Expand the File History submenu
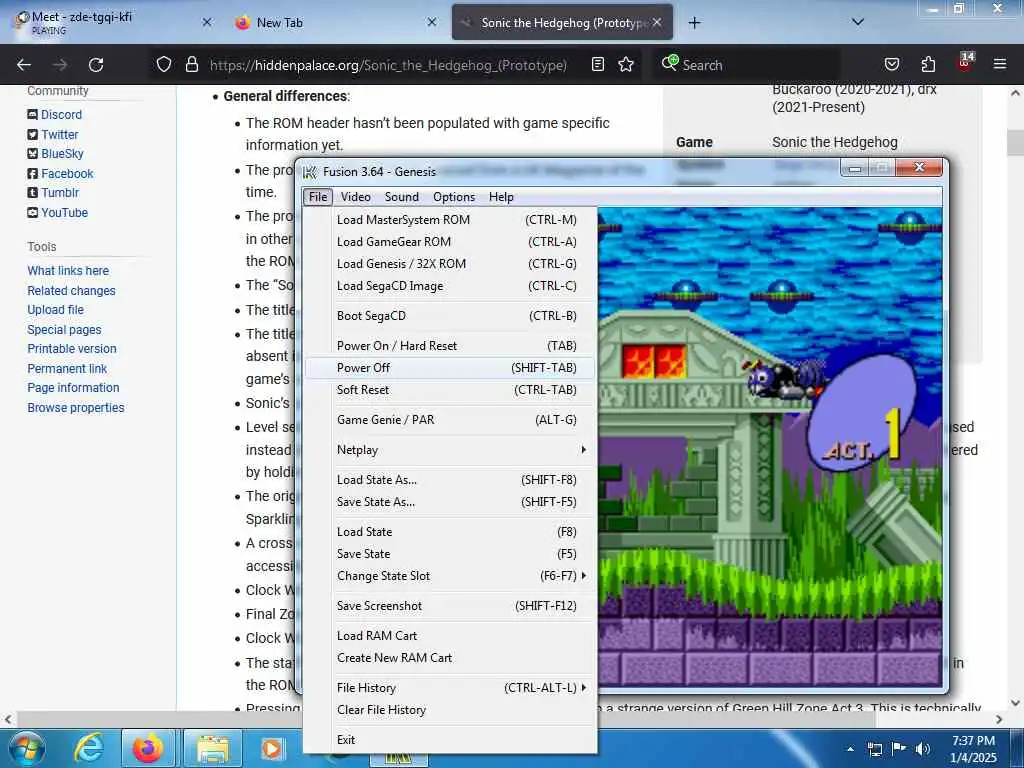This screenshot has height=768, width=1024. coord(450,688)
